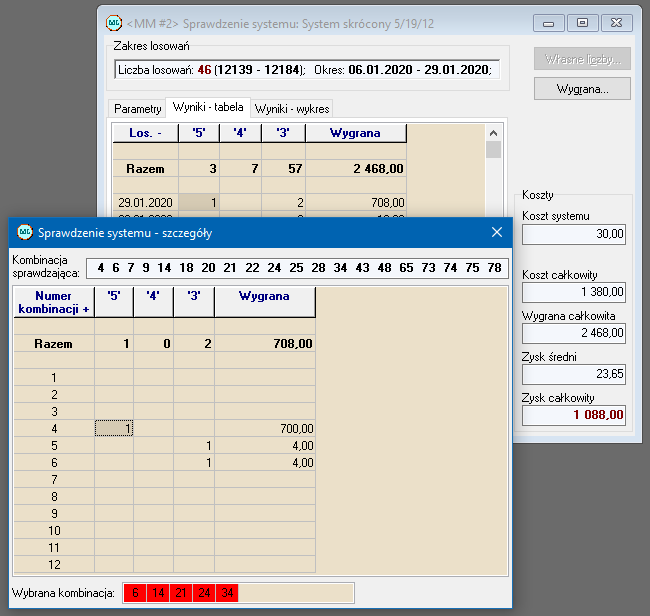Click the red number 5 in Wybrana kombinacja

click(135, 593)
